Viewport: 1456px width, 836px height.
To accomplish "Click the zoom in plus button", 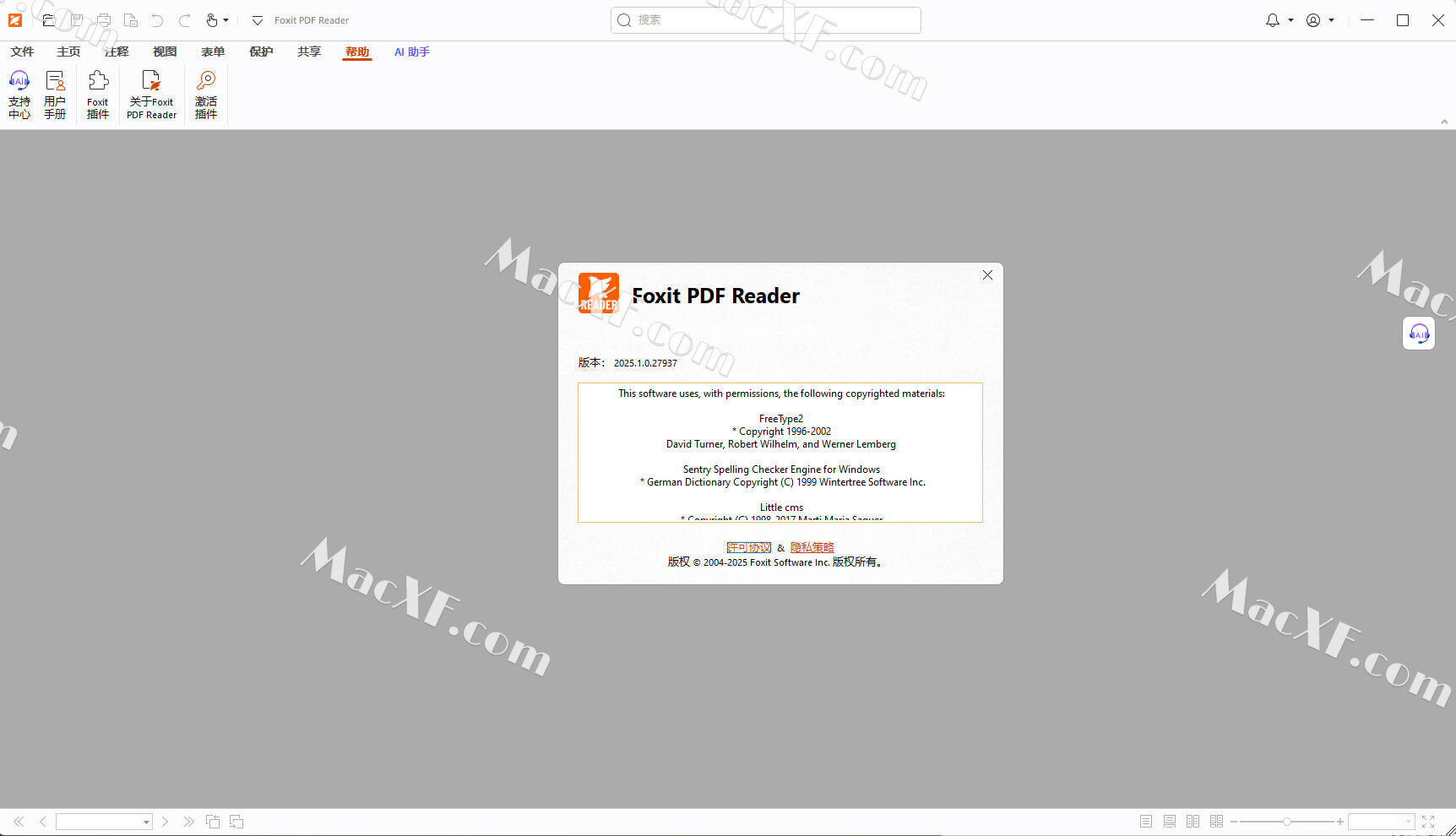I will 1340,822.
